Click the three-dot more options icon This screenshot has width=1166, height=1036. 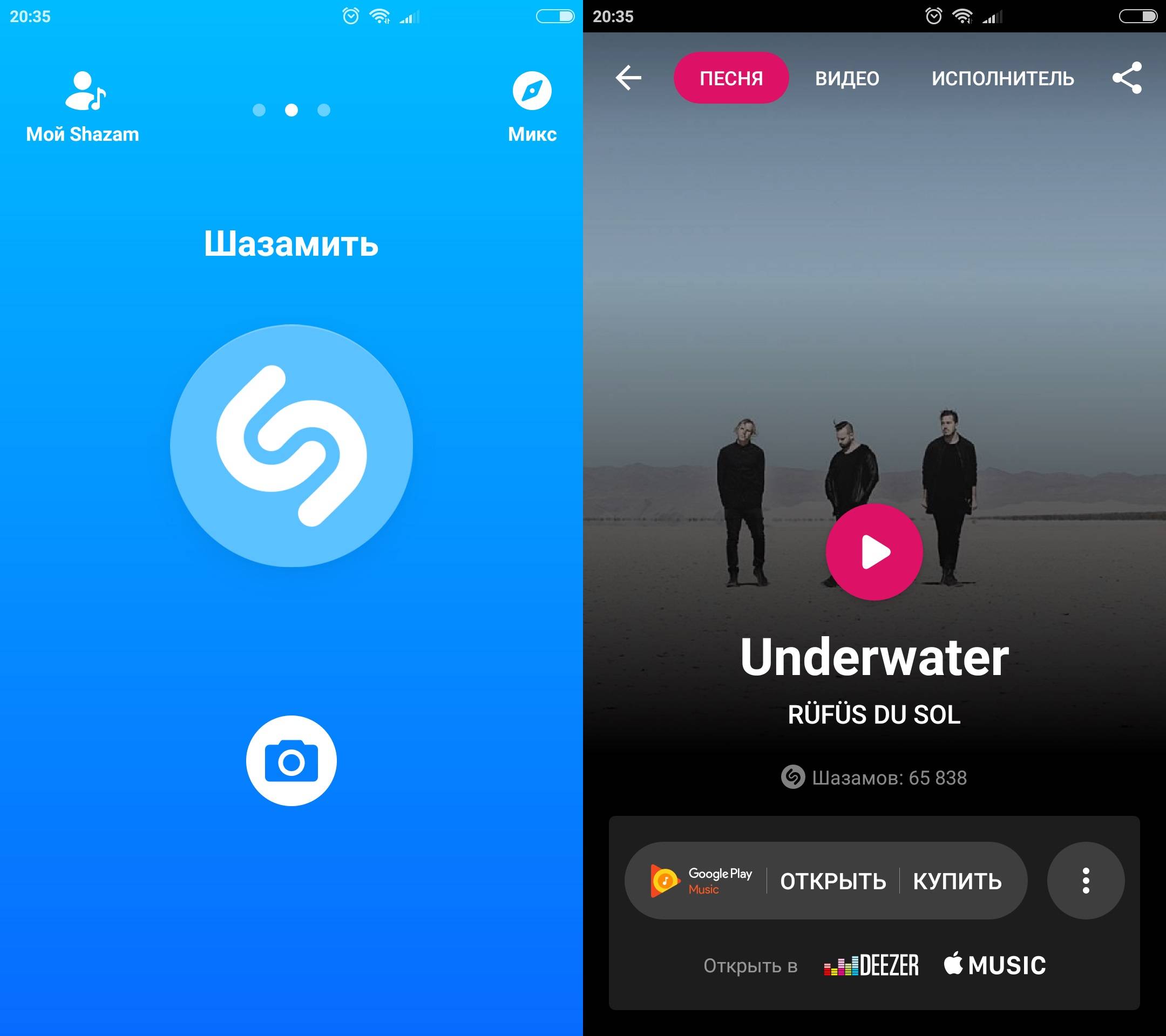tap(1085, 882)
